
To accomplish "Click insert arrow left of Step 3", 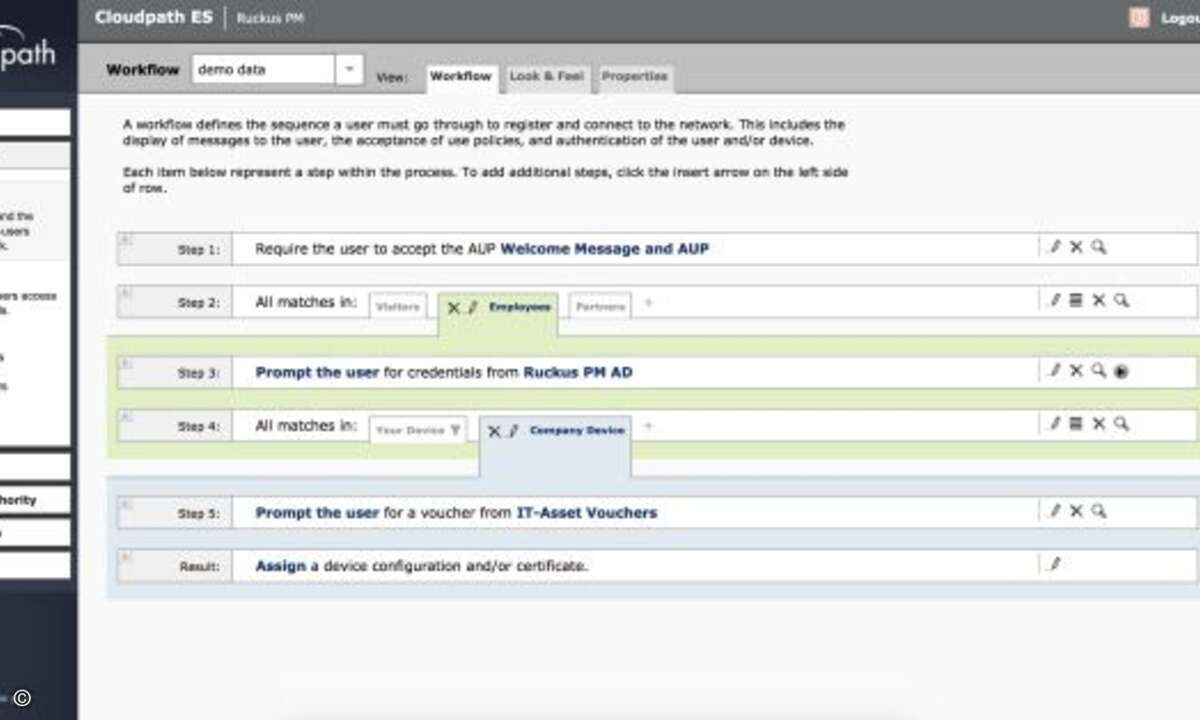I will tap(125, 363).
